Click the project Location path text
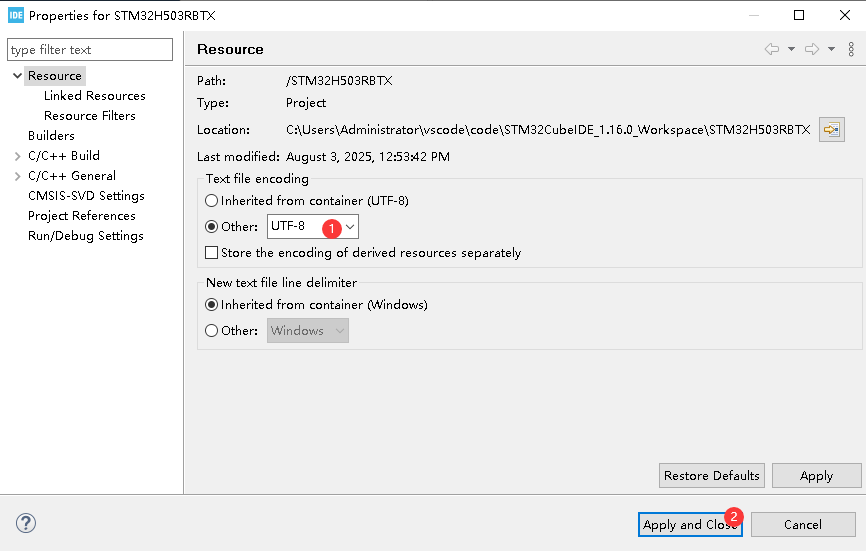The width and height of the screenshot is (866, 551). tap(548, 130)
